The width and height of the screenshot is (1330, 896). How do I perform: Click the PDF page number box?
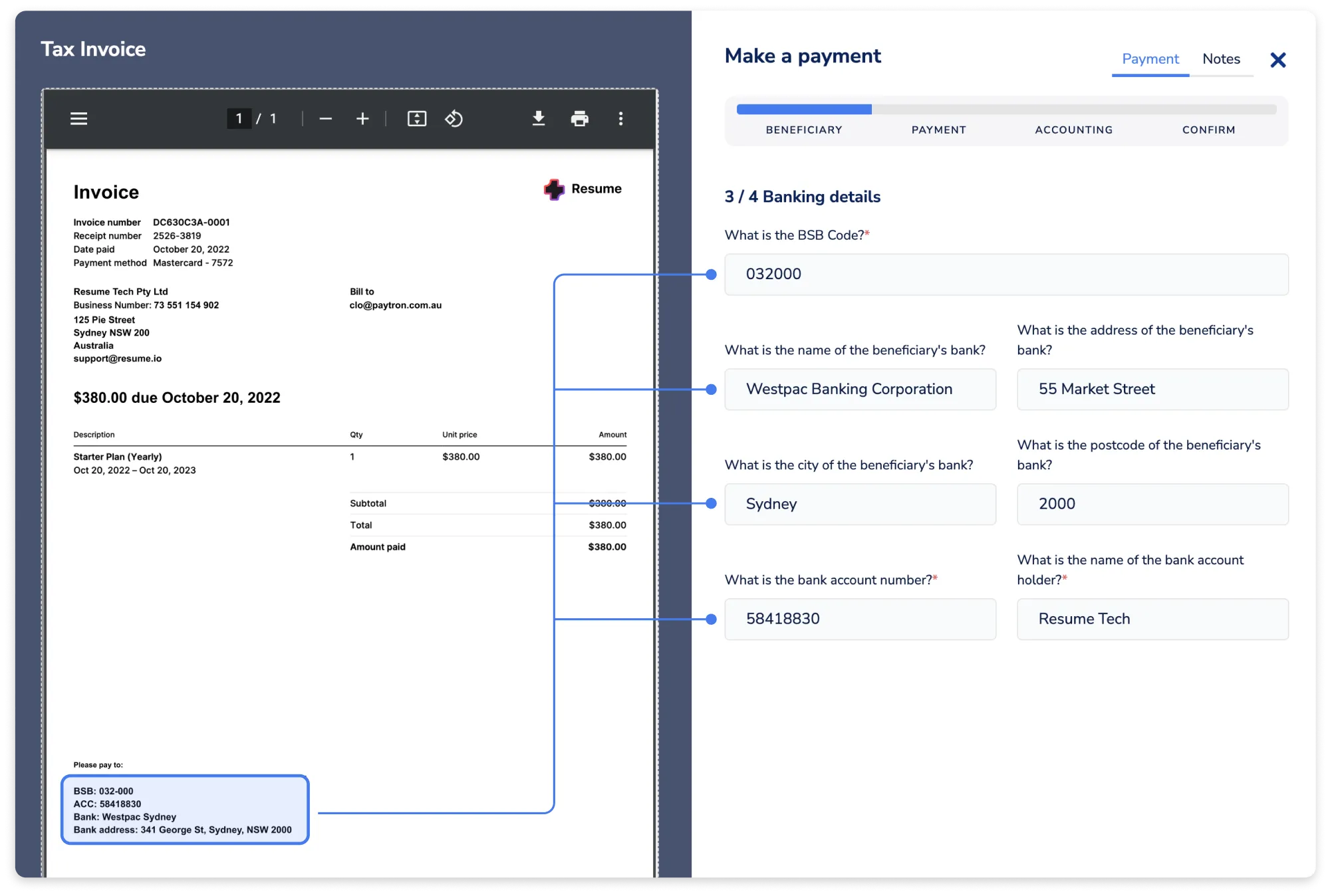coord(239,119)
